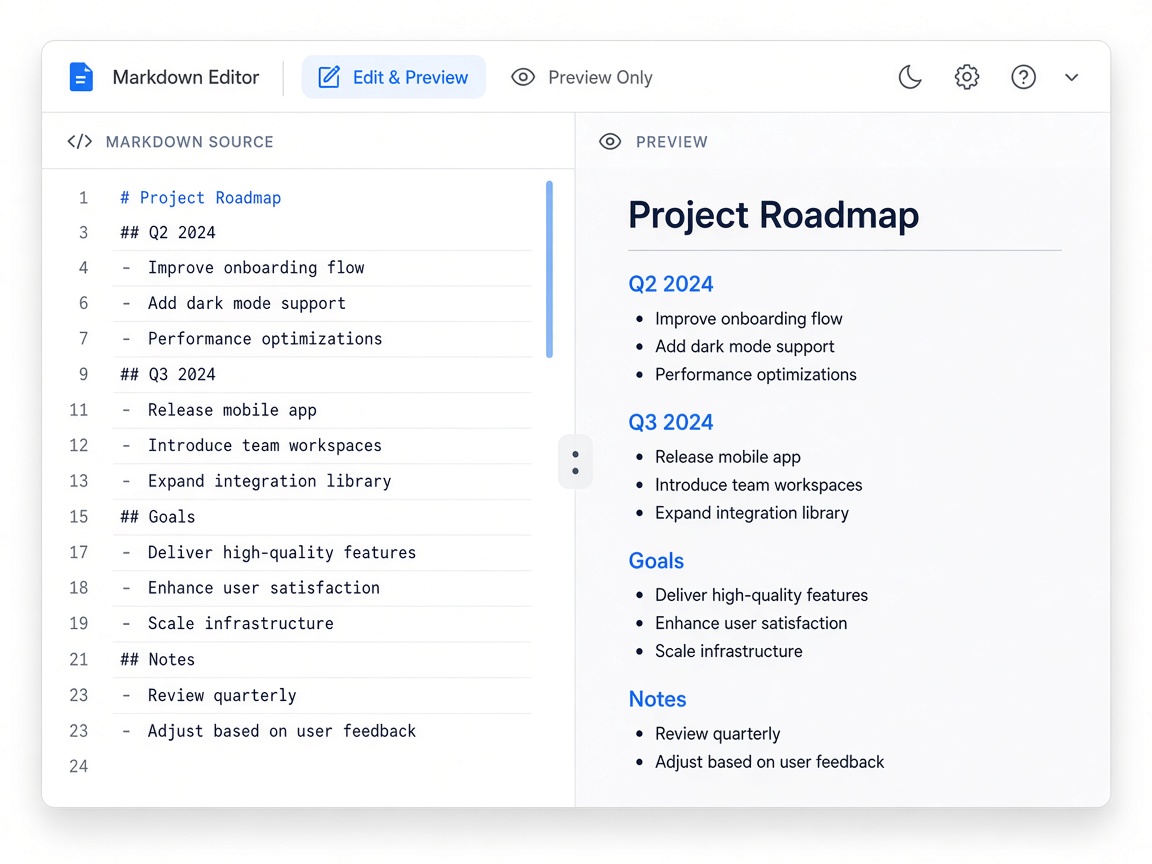Click the 'Goals' preview heading
The image size is (1152, 864).
pyautogui.click(x=656, y=561)
